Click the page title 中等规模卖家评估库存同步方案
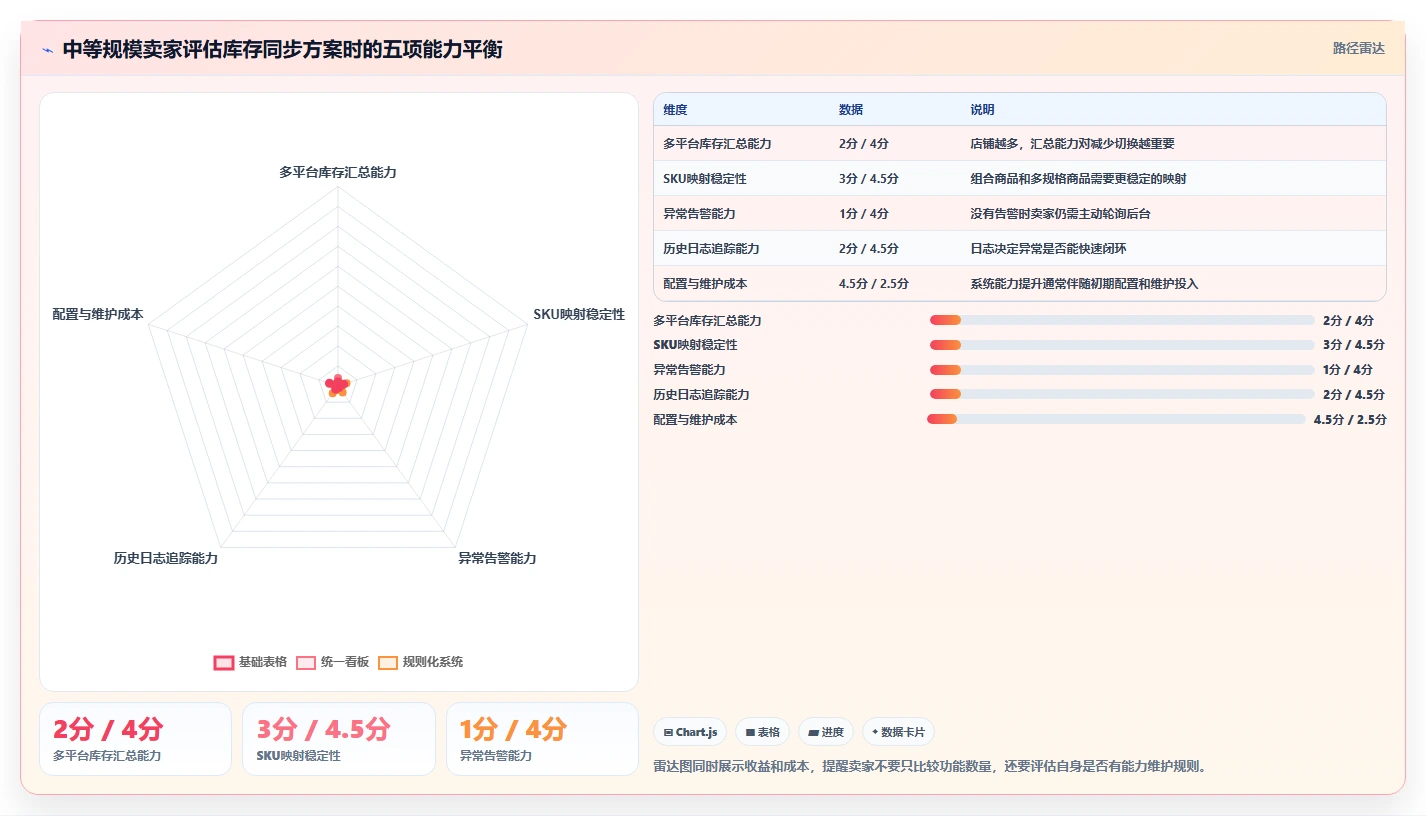 tap(282, 49)
